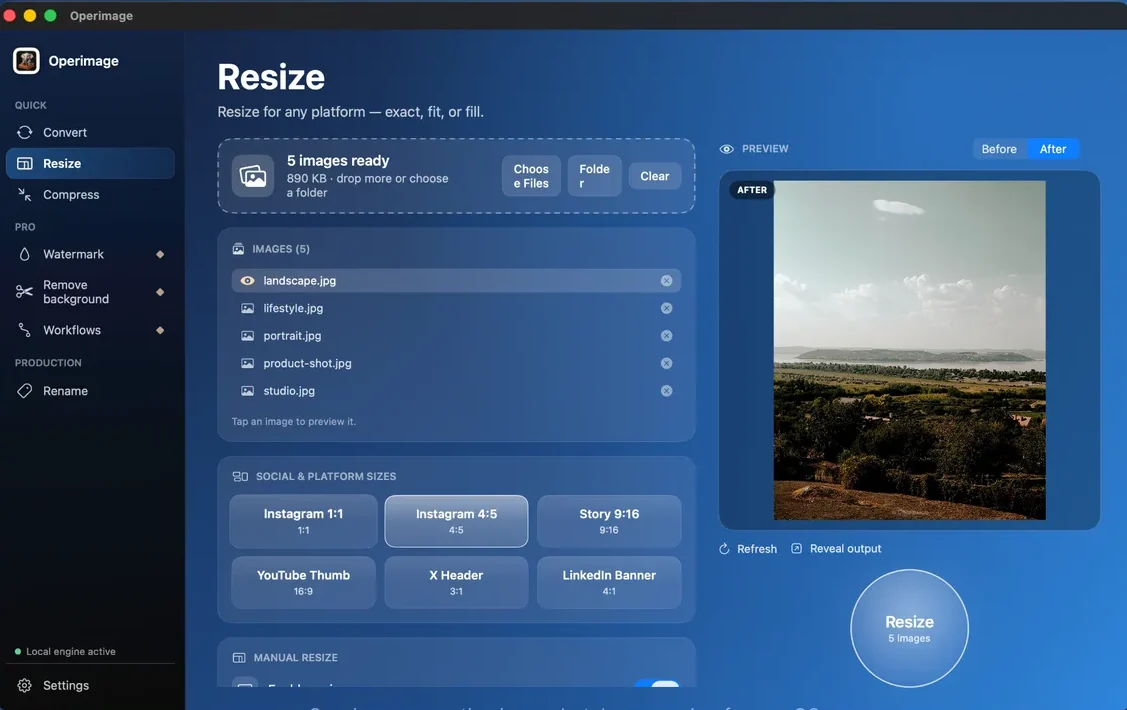Click the round Resize 5 images button
Image resolution: width=1127 pixels, height=710 pixels.
pyautogui.click(x=909, y=629)
